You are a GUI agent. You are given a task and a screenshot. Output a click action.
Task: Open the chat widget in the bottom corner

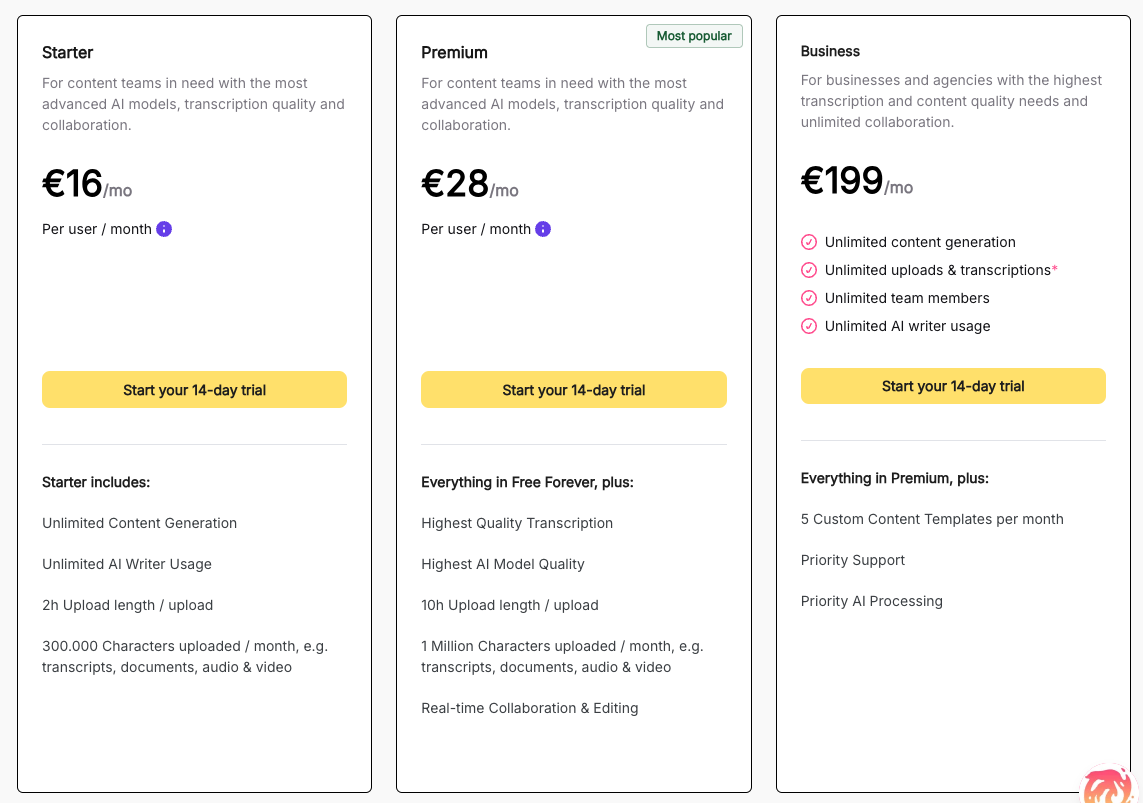click(x=1107, y=783)
